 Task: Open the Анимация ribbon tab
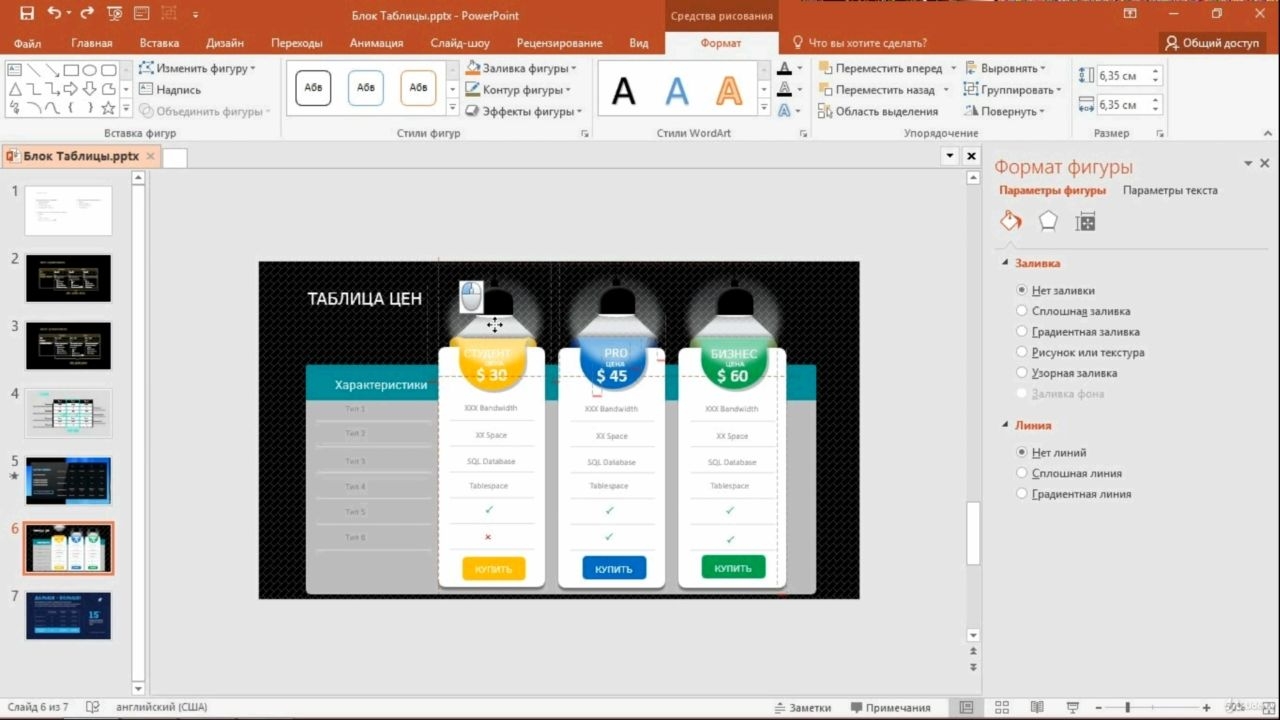376,43
